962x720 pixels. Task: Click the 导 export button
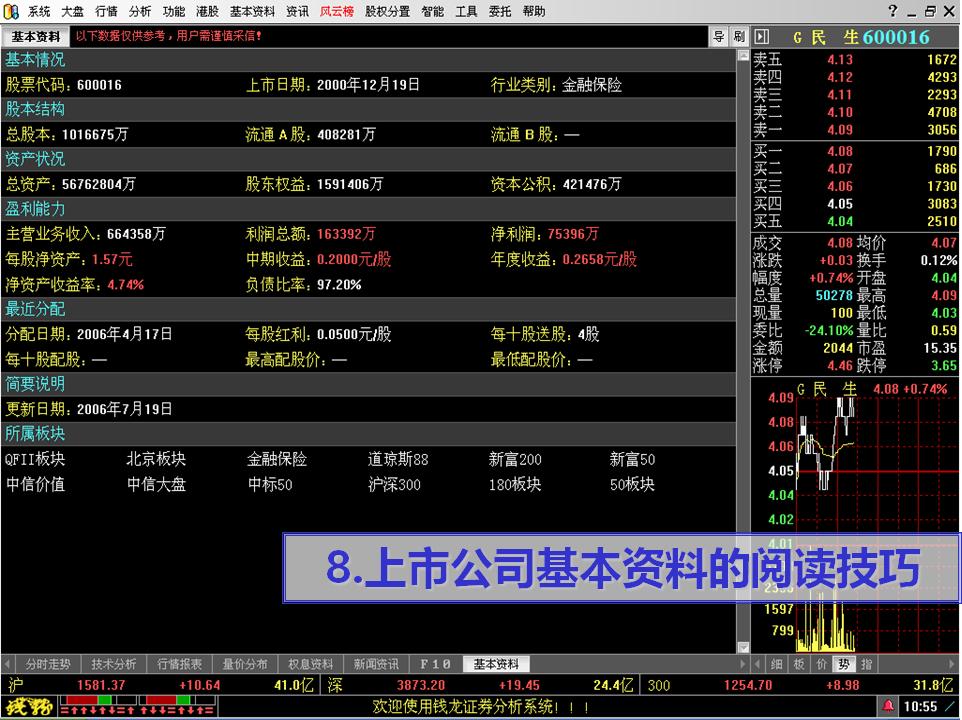coord(719,37)
